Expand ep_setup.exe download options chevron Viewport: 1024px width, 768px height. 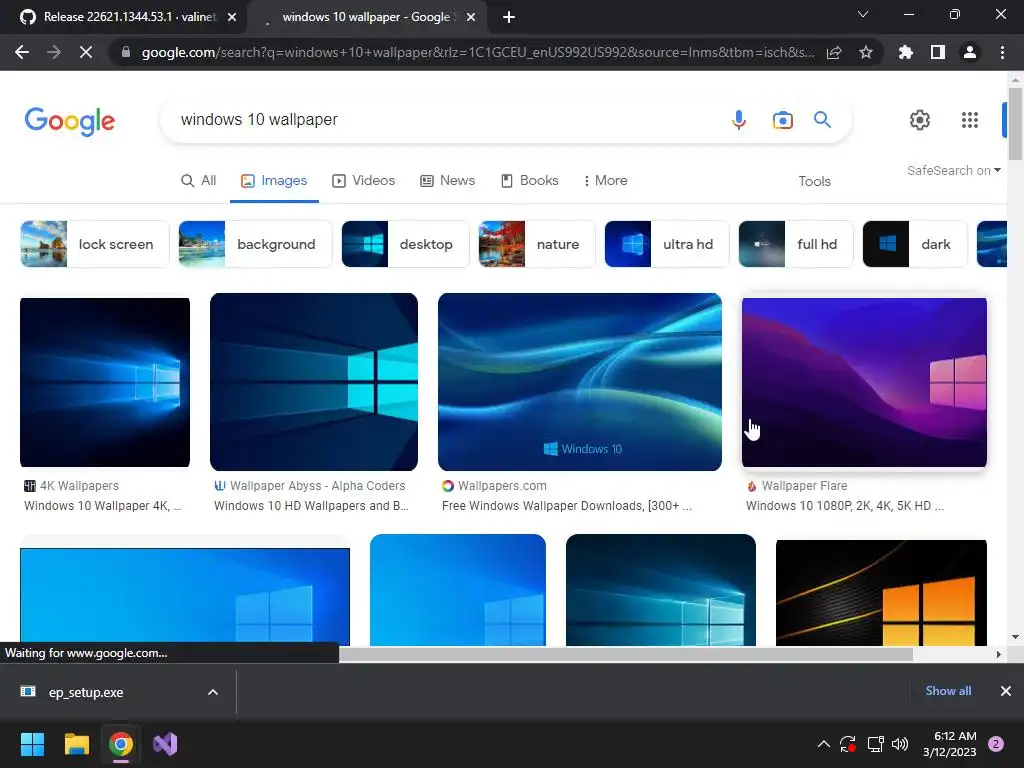tap(213, 692)
